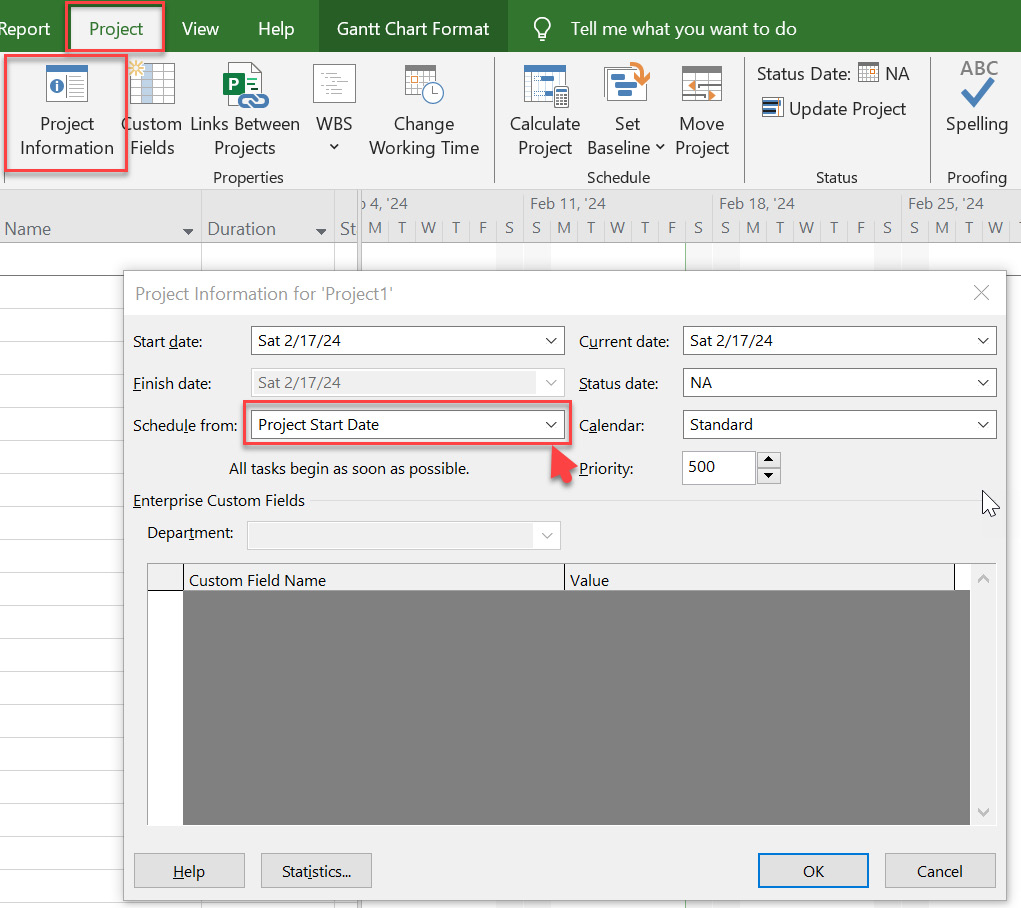Decrease the Priority value

[x=768, y=475]
